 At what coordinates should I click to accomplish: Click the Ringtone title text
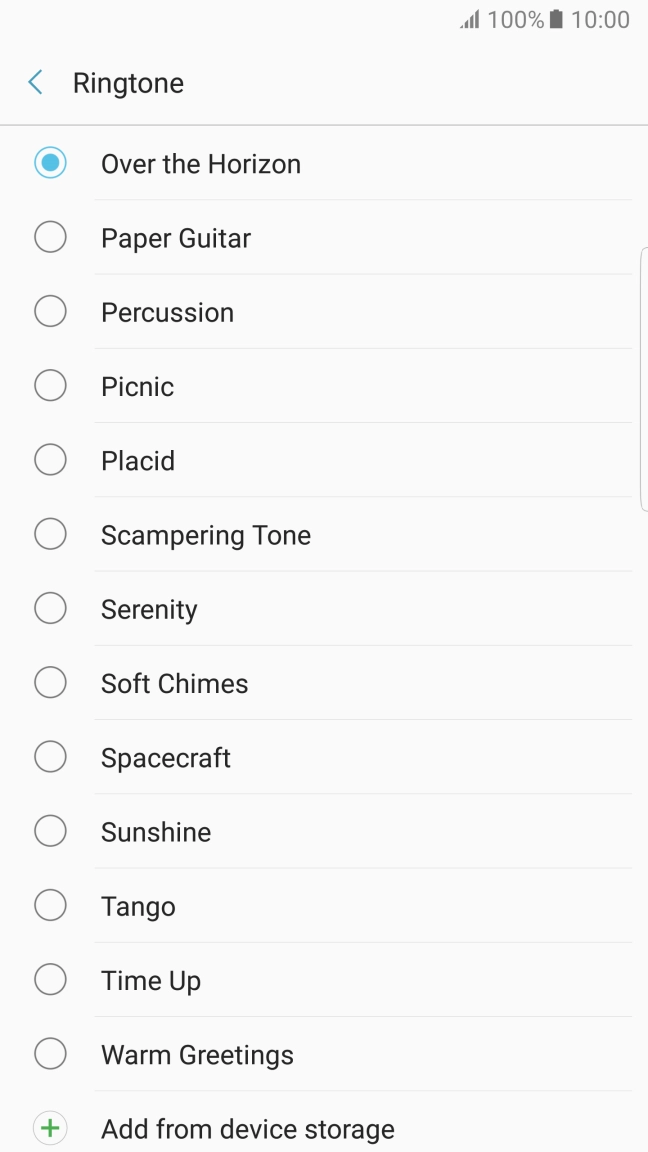click(x=128, y=82)
